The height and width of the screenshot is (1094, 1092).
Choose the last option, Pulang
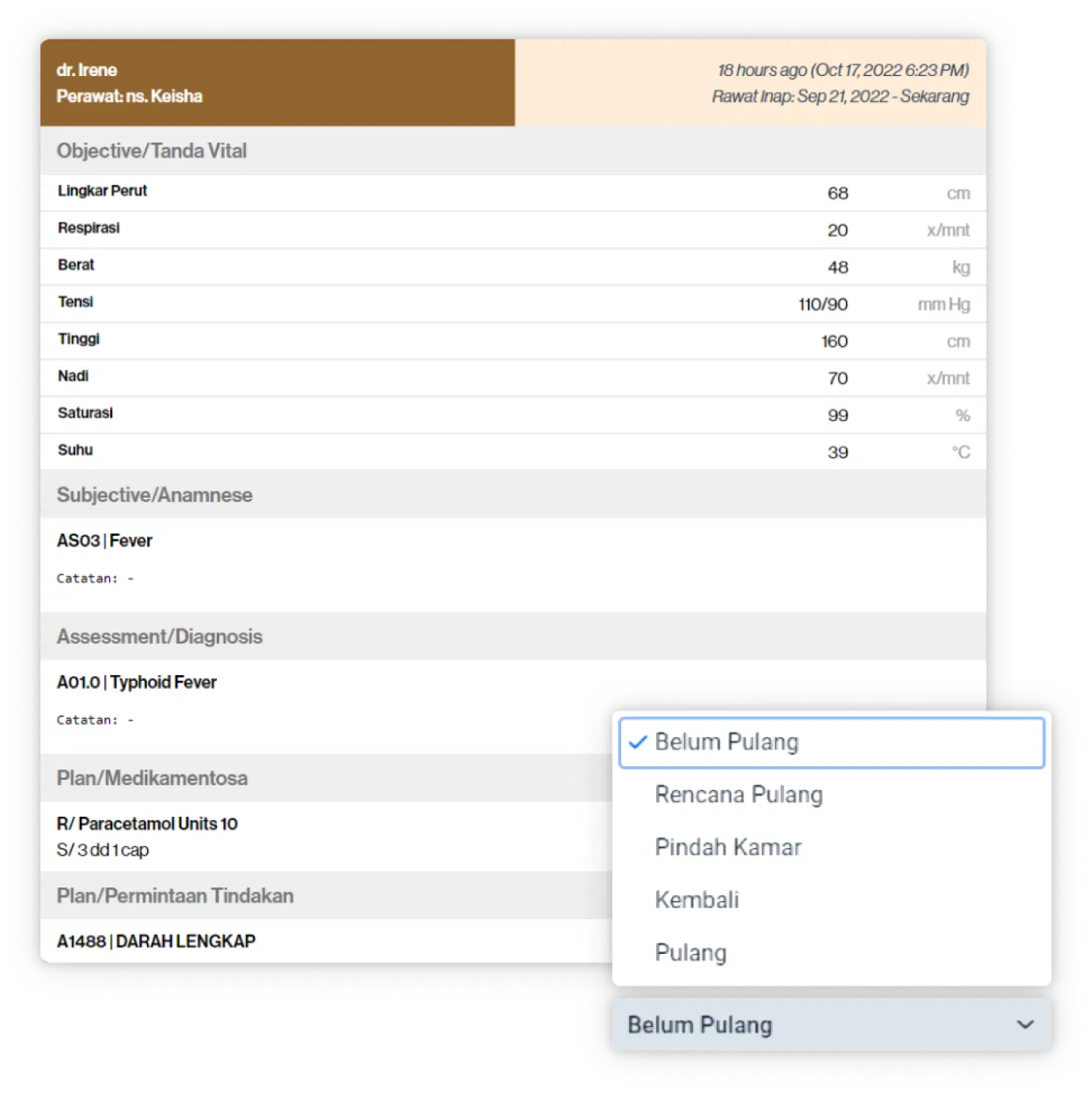(x=690, y=952)
